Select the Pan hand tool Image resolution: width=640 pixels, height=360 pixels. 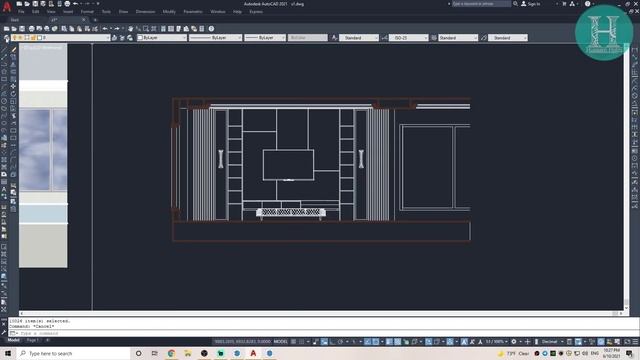point(131,29)
